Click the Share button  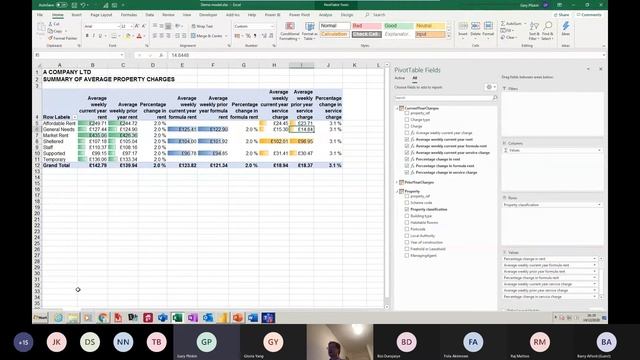pos(561,15)
